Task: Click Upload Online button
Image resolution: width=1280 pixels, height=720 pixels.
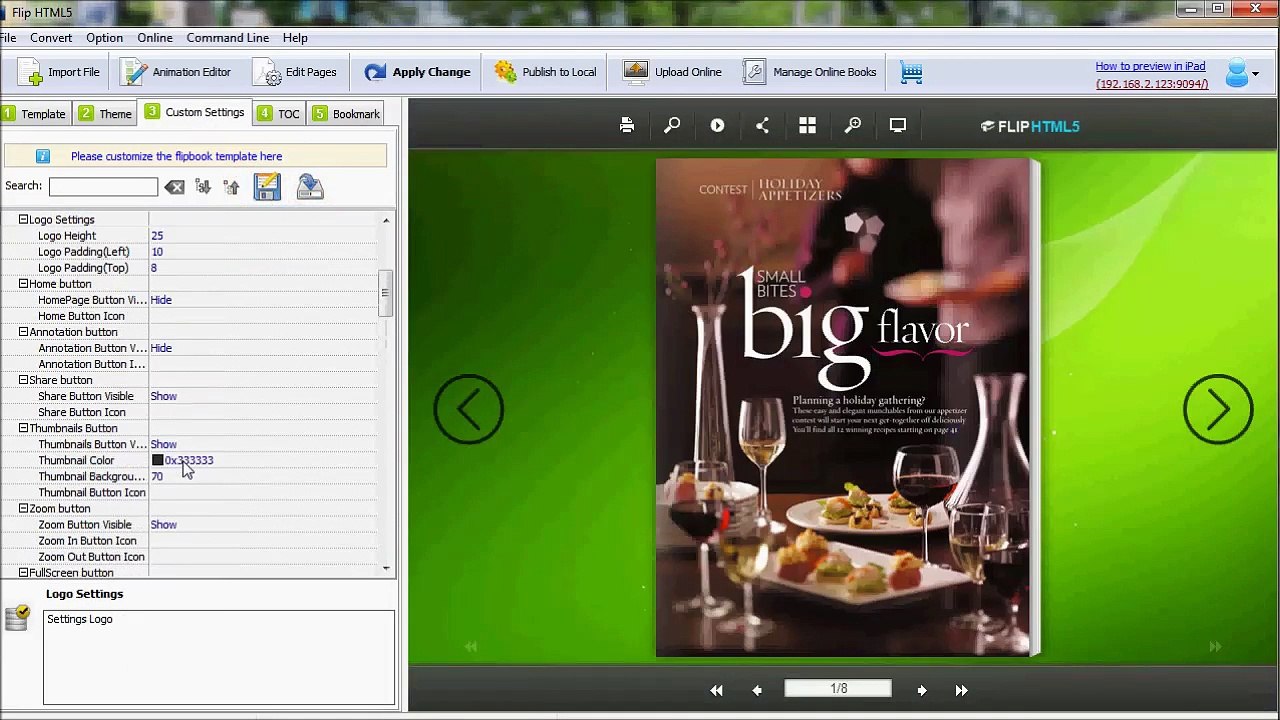Action: [672, 72]
